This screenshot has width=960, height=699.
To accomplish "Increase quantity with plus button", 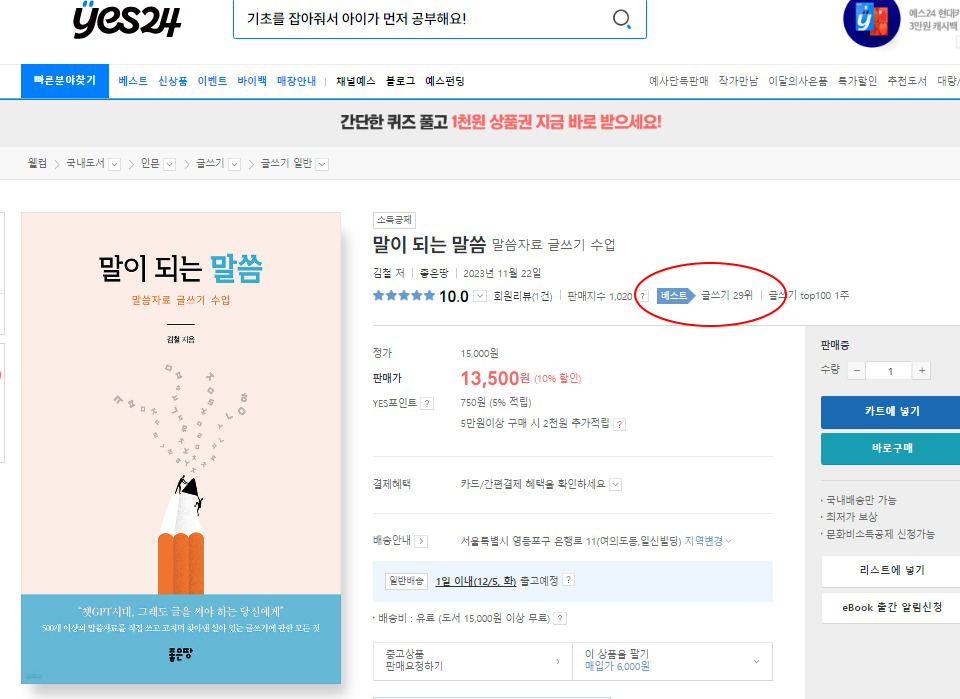I will [921, 370].
